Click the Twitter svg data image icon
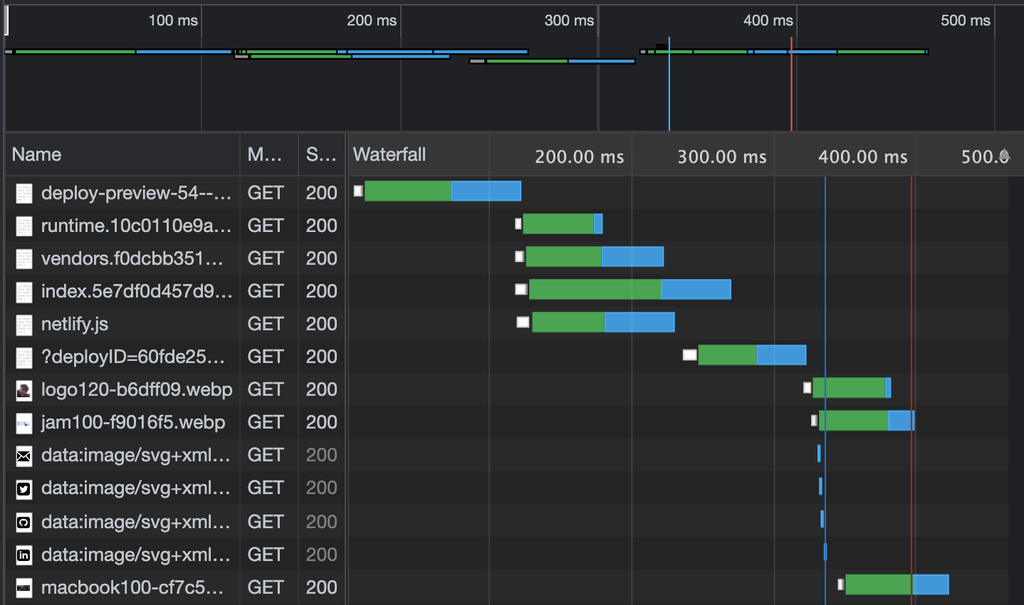The height and width of the screenshot is (605, 1024). click(24, 489)
